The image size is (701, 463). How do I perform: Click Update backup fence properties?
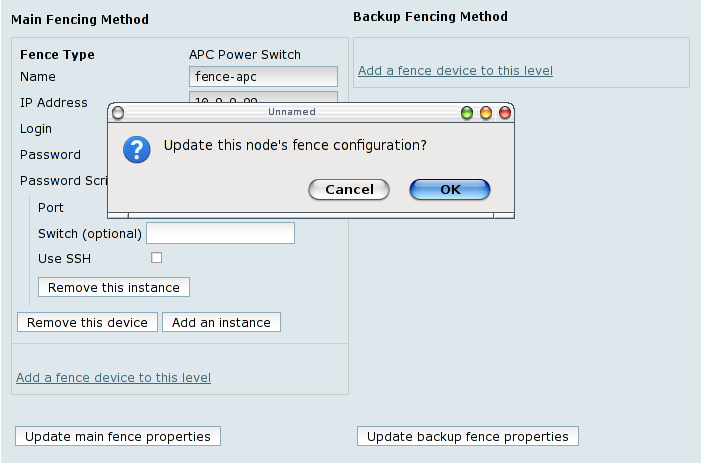(467, 436)
